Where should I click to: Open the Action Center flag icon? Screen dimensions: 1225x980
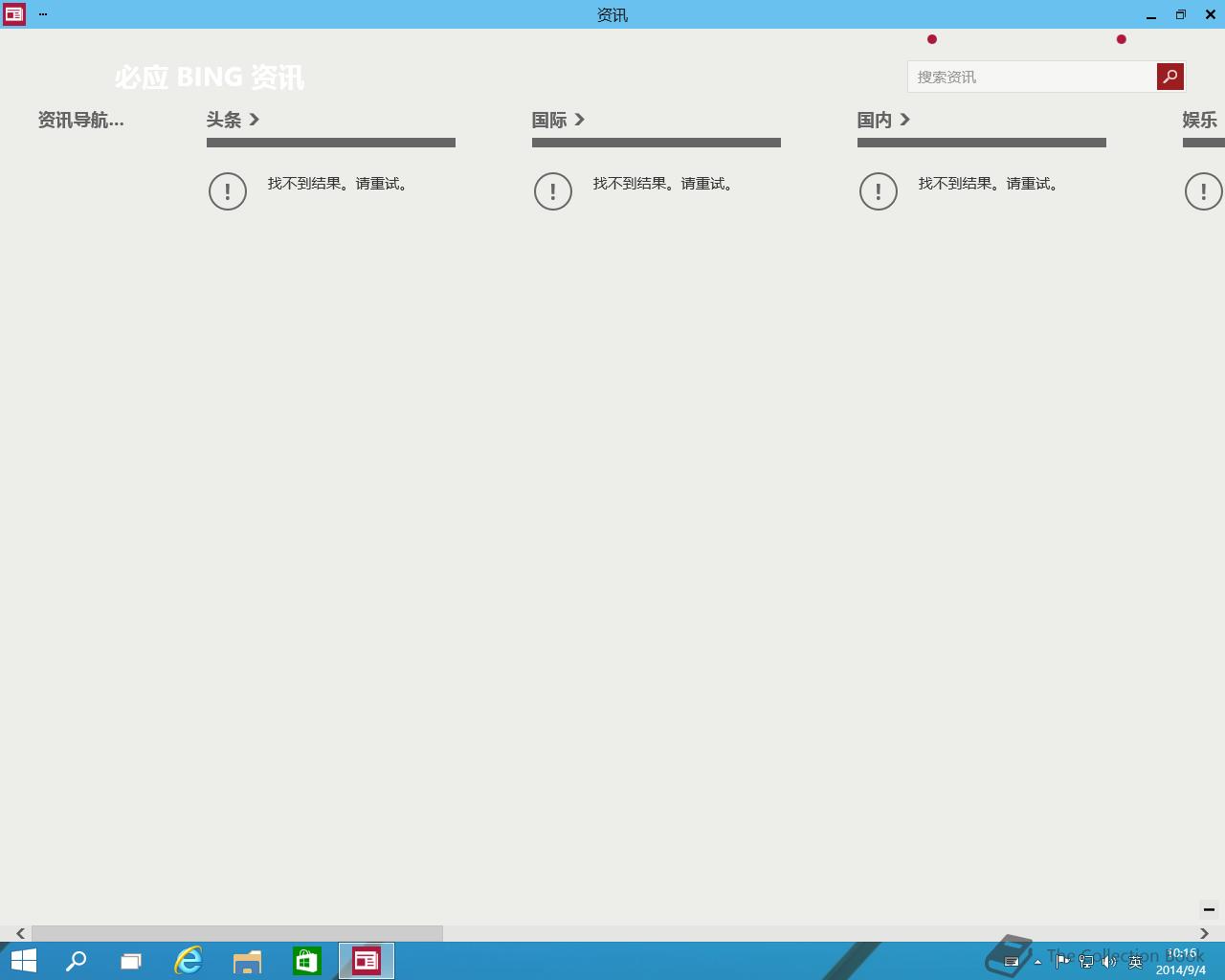[1063, 961]
